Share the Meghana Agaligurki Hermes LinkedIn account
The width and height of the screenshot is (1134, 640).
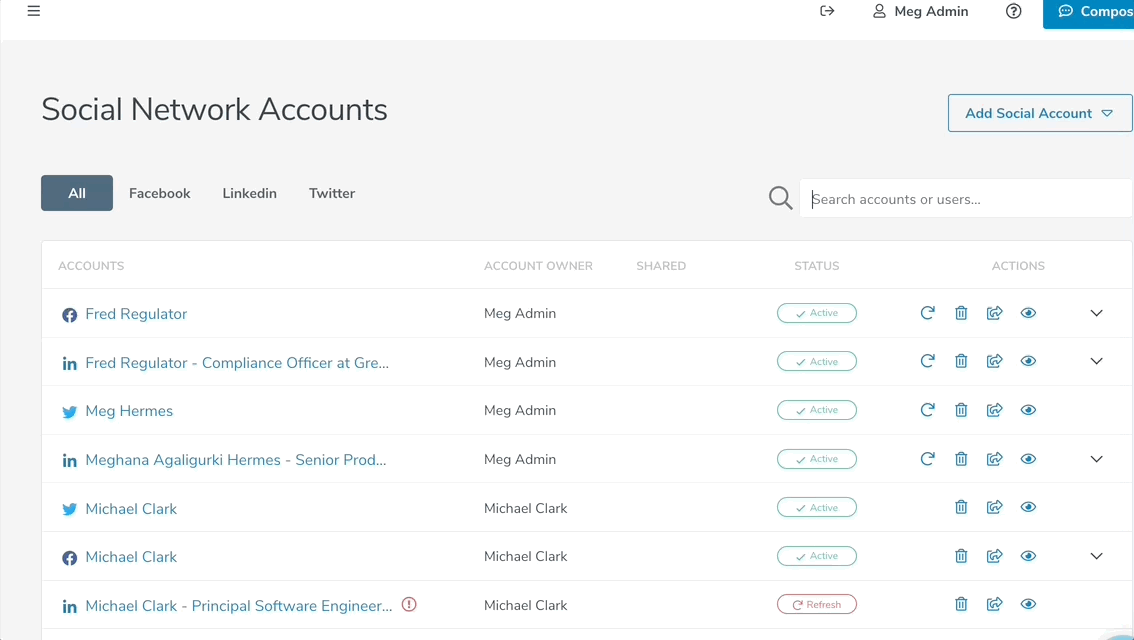pos(994,459)
